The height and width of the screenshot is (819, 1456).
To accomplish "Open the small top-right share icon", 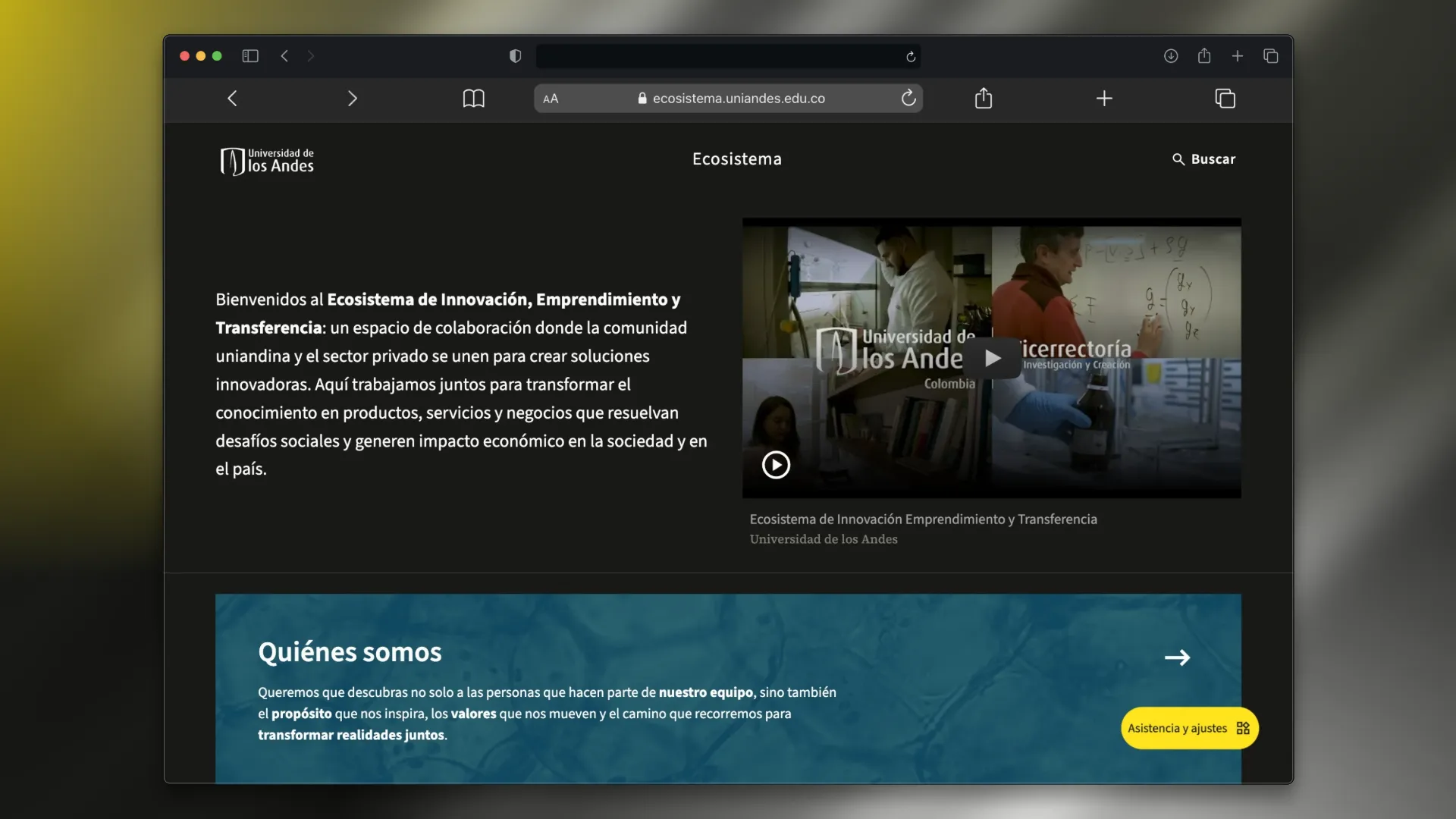I will point(1204,55).
